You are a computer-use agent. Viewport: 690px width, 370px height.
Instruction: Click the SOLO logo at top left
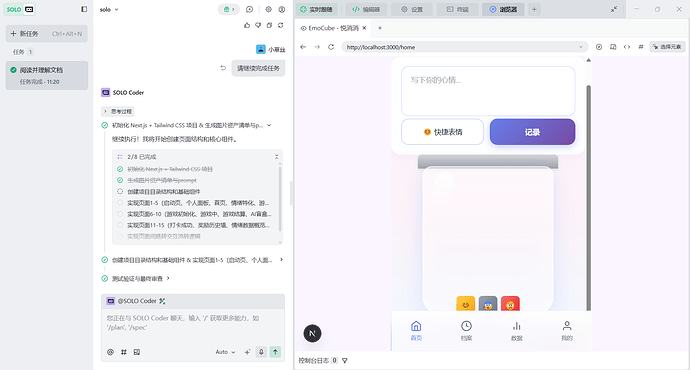[19, 9]
